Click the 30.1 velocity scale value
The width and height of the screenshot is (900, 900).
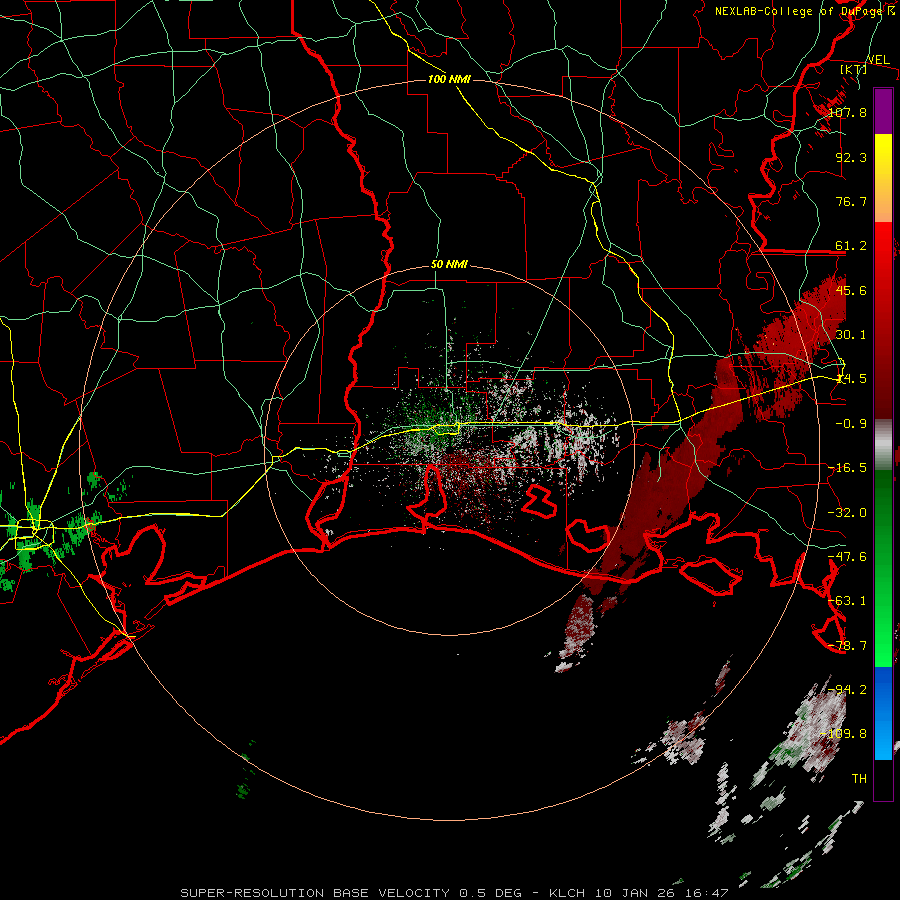coord(851,335)
